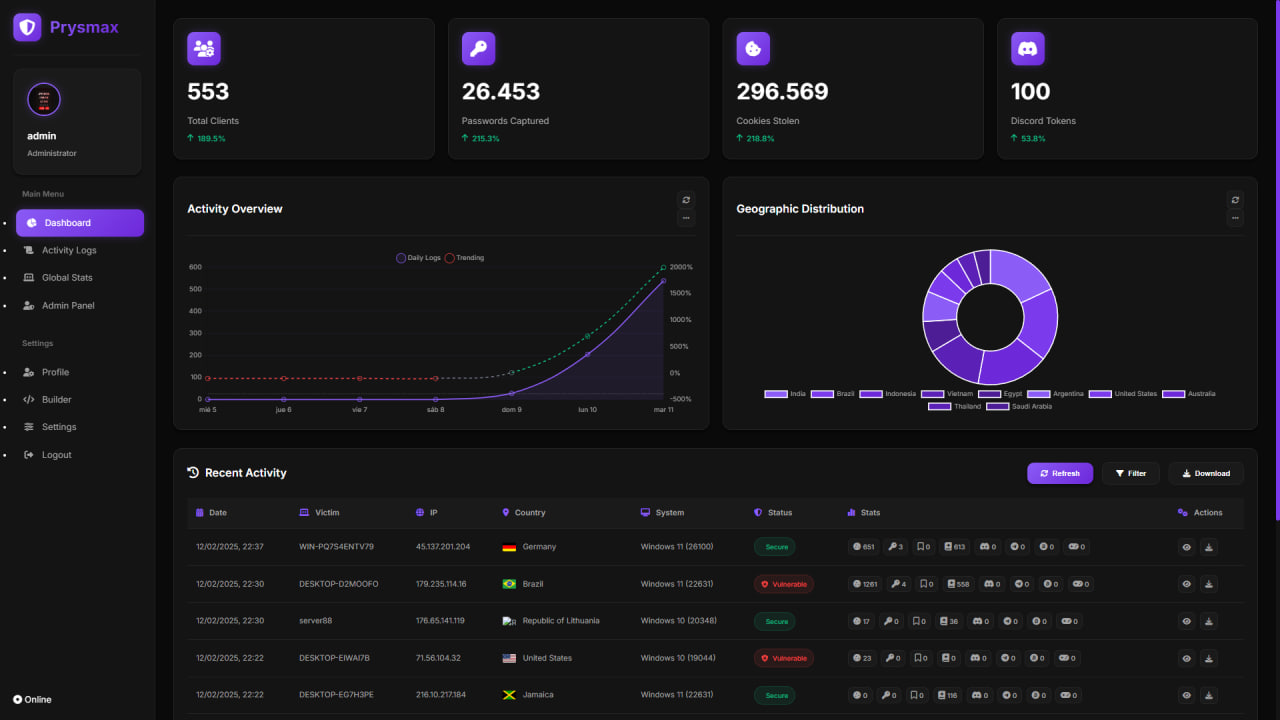The width and height of the screenshot is (1280, 720).
Task: Click the cookie chip showing 23
Action: point(862,658)
